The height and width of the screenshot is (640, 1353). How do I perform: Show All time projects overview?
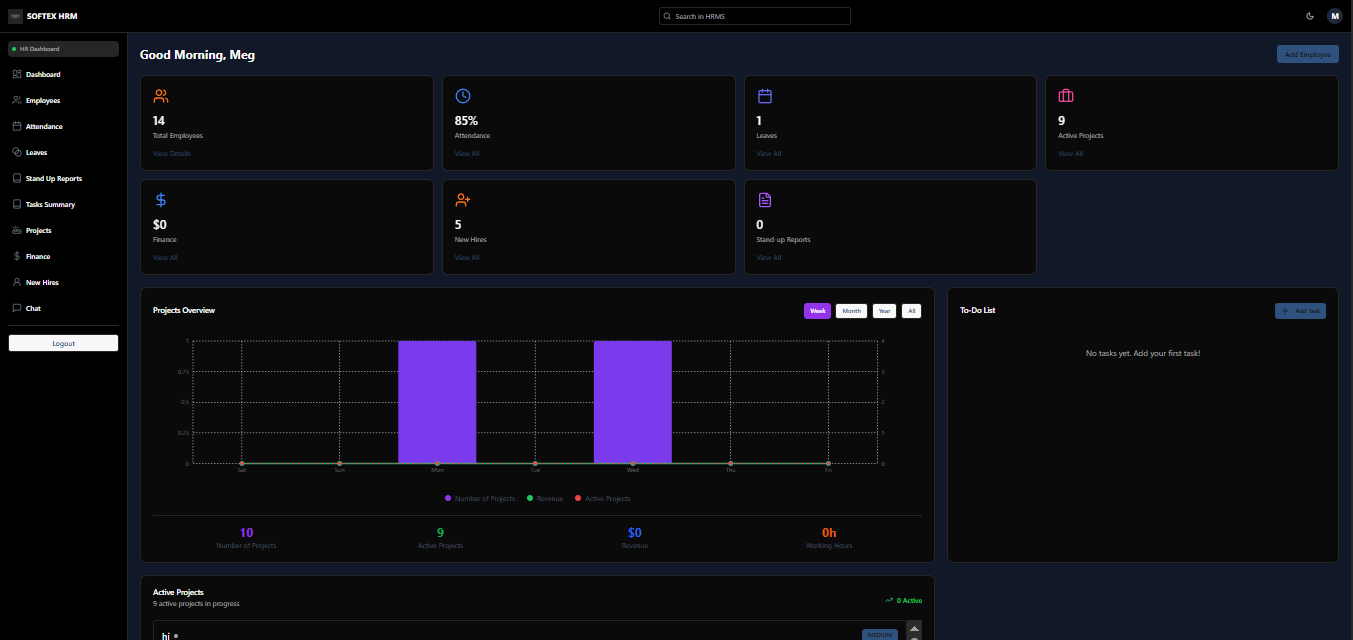pos(911,311)
